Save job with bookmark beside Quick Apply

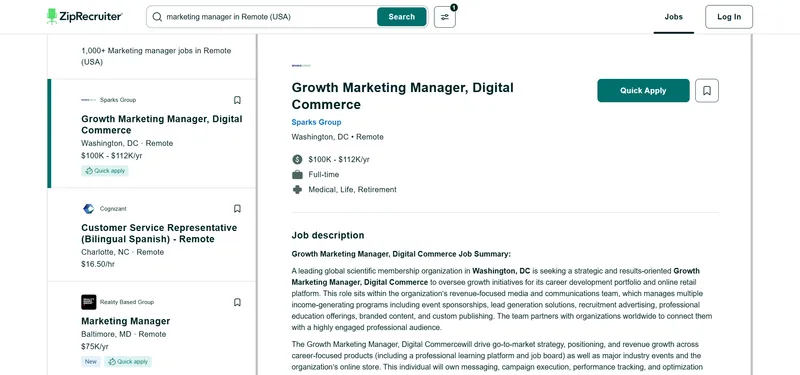pyautogui.click(x=707, y=90)
